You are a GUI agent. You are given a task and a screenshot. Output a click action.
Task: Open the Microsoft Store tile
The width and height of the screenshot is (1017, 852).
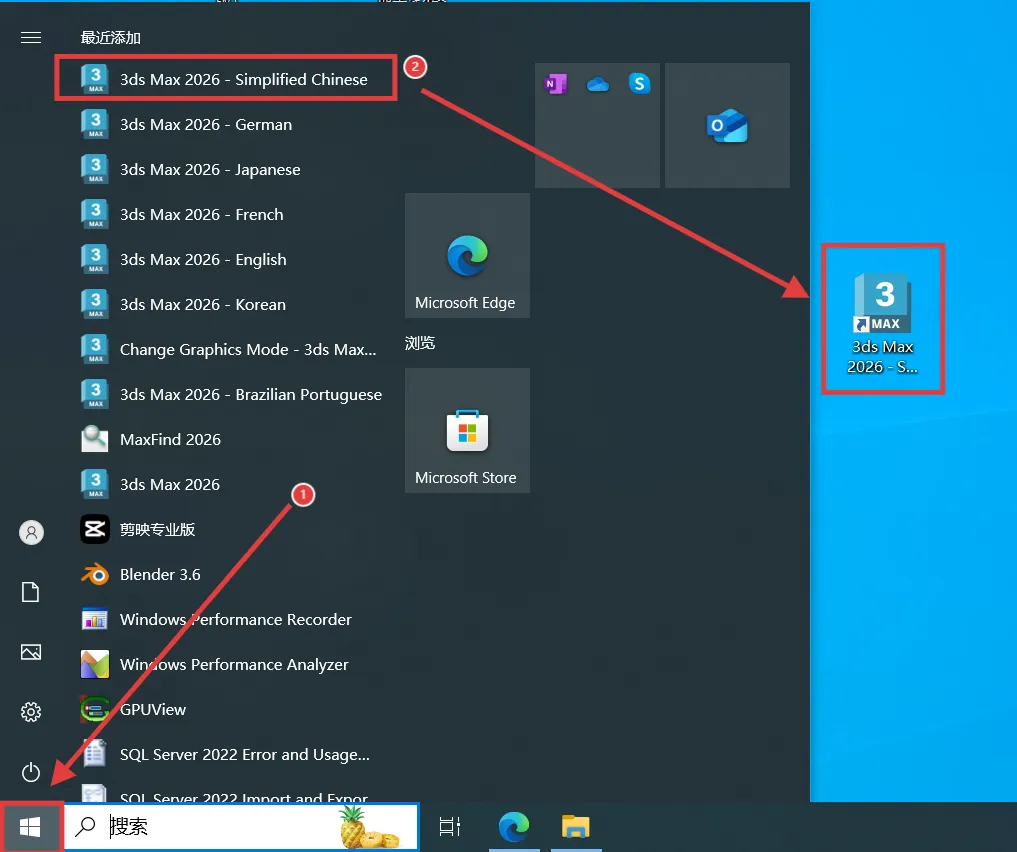(467, 431)
